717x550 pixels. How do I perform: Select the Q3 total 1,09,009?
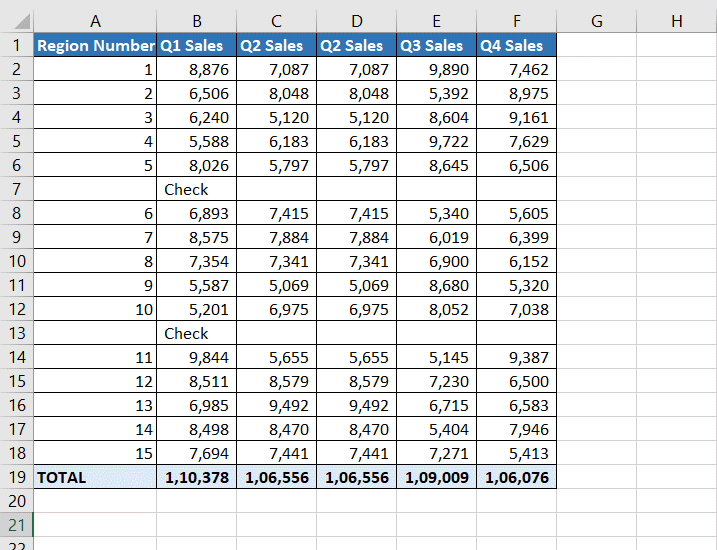(x=437, y=477)
